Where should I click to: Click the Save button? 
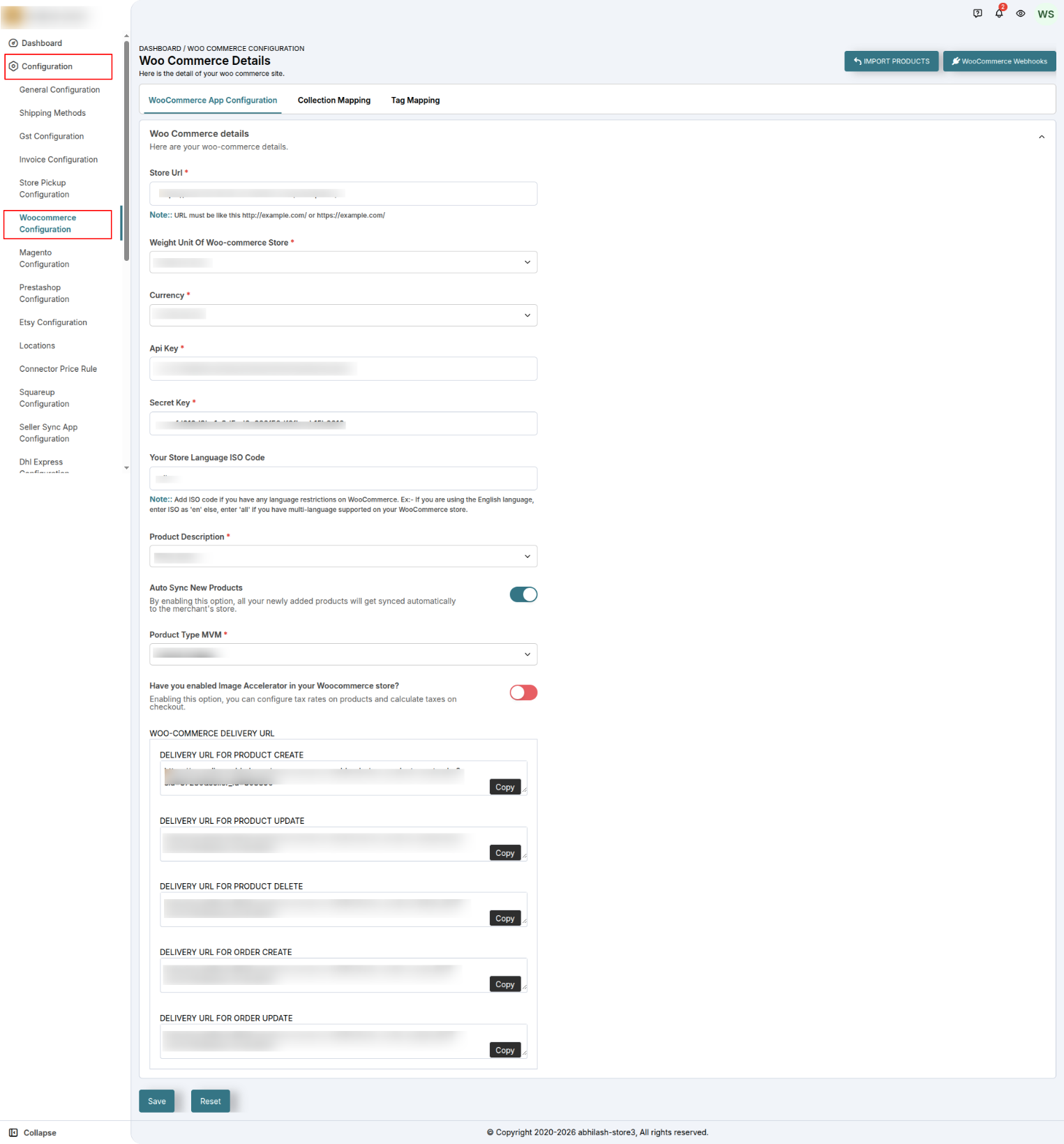pyautogui.click(x=157, y=1101)
